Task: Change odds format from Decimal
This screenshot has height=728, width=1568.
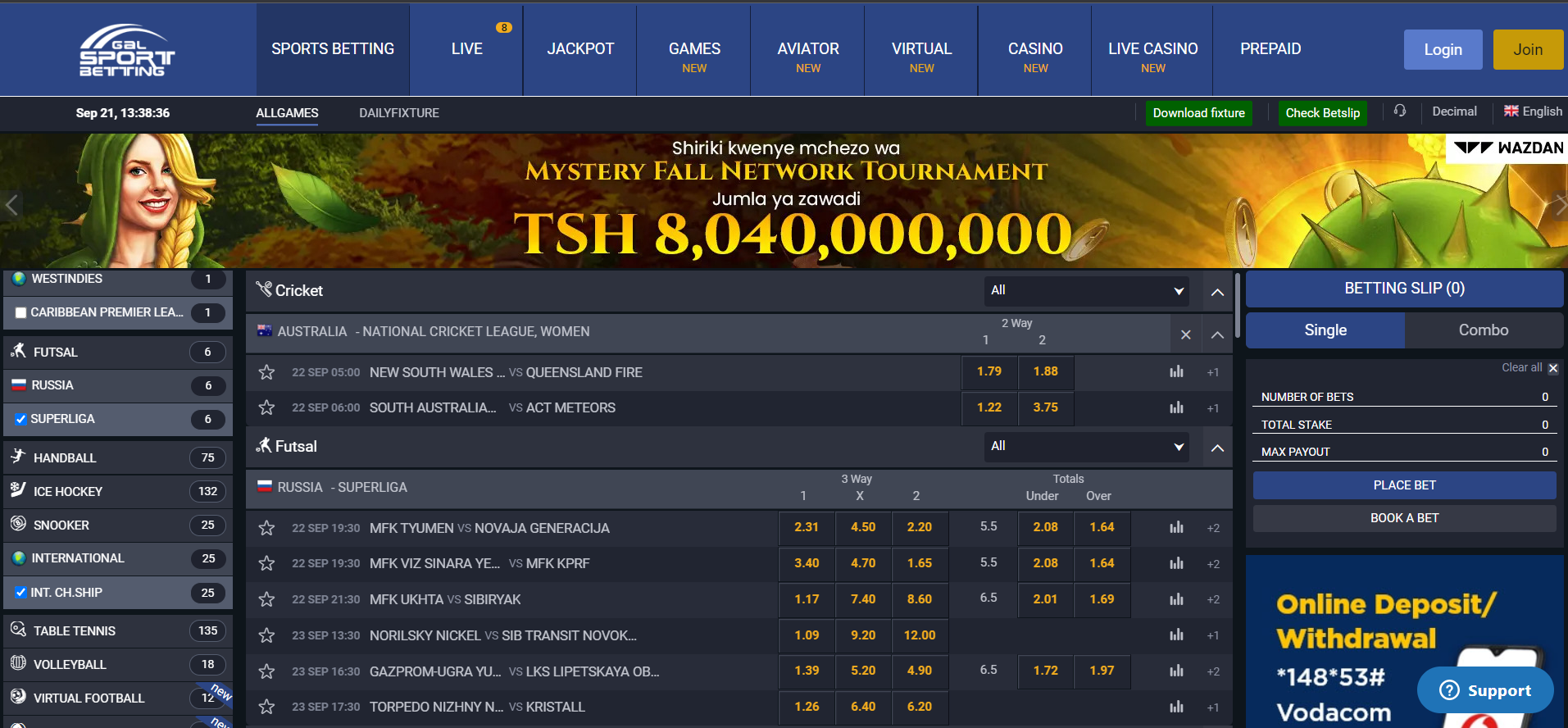Action: click(x=1454, y=111)
